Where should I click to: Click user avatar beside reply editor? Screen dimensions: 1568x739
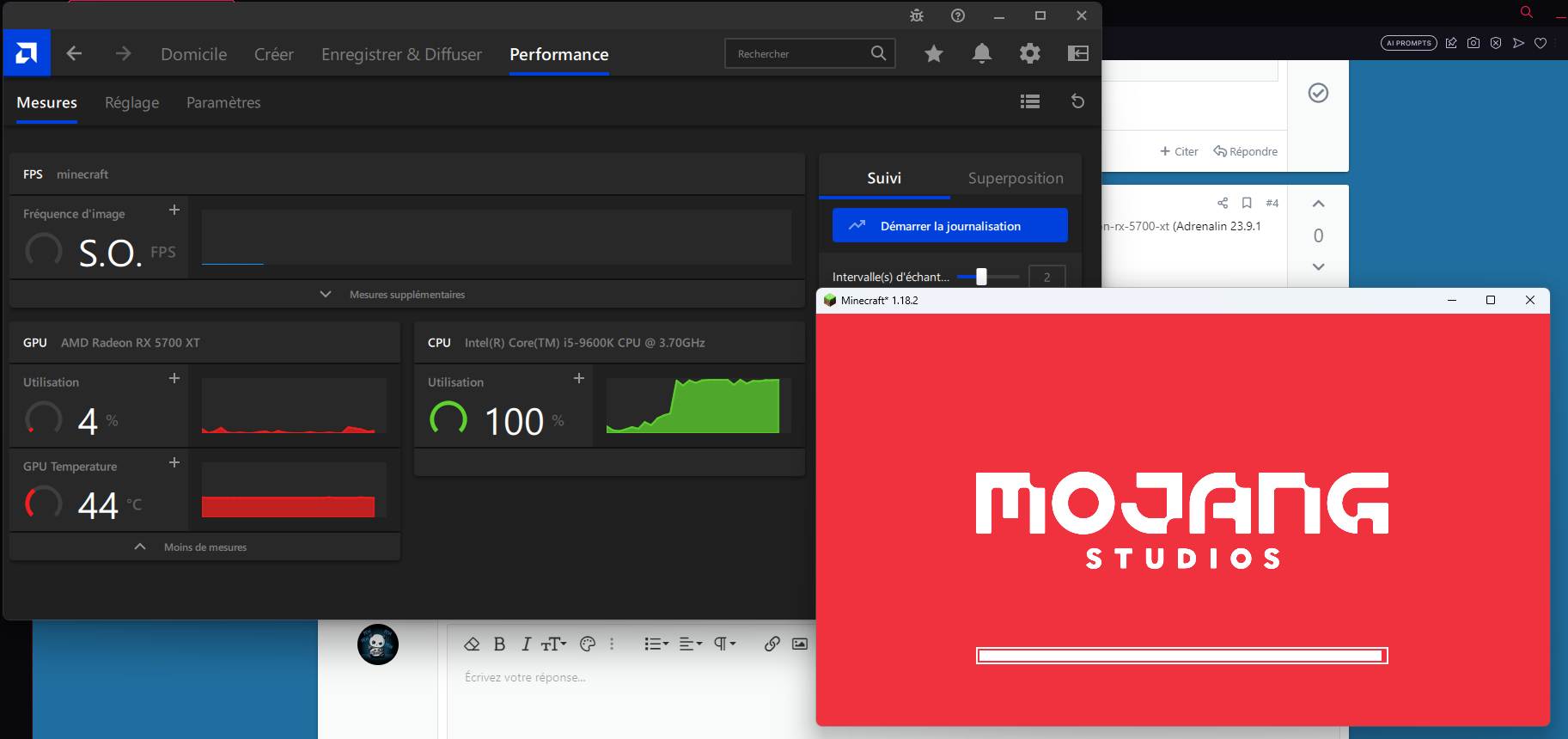[378, 644]
